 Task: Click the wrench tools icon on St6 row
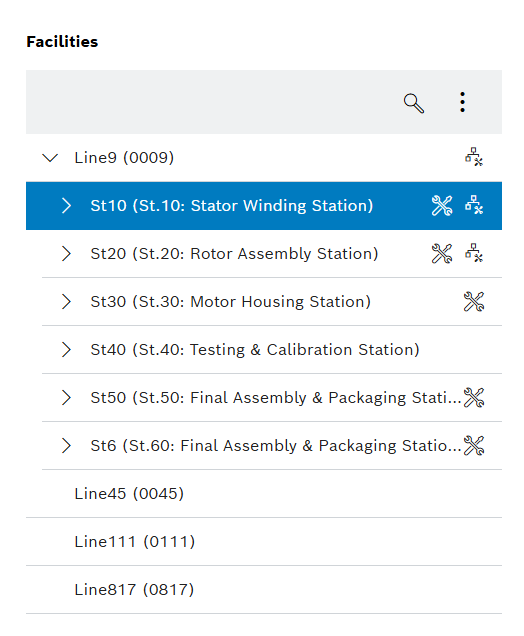[x=474, y=445]
